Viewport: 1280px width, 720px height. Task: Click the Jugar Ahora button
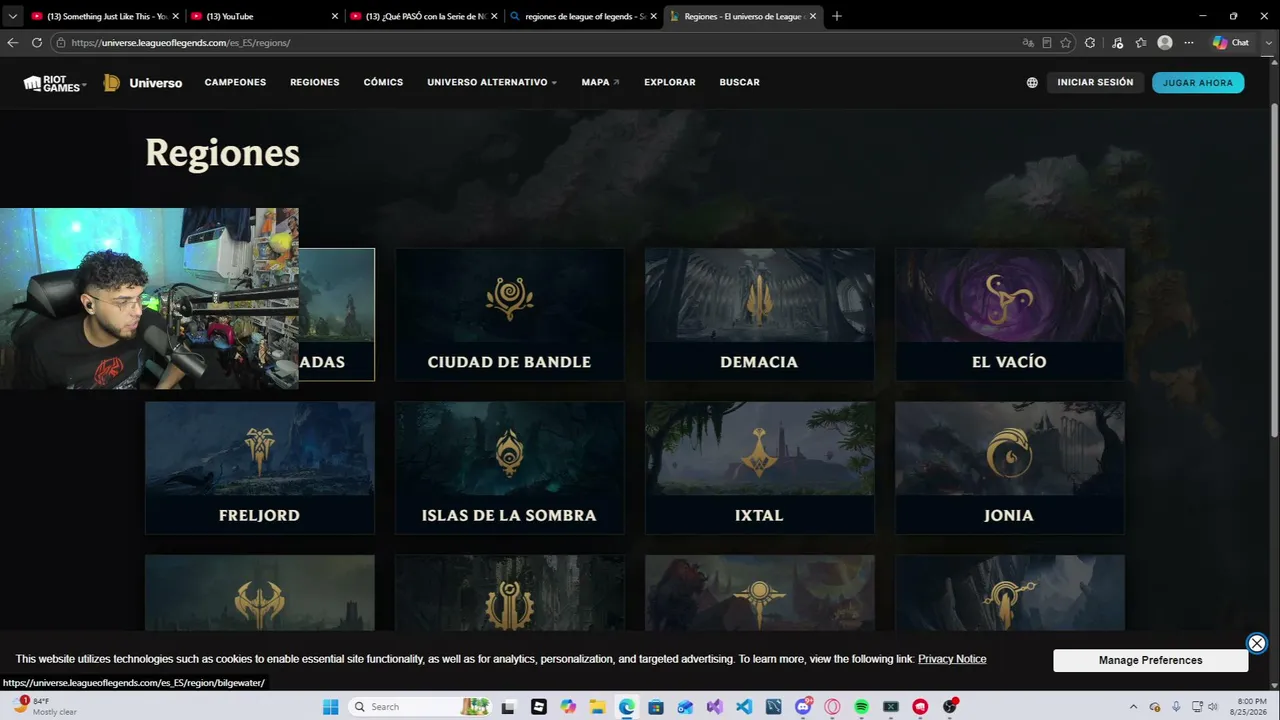click(x=1198, y=83)
